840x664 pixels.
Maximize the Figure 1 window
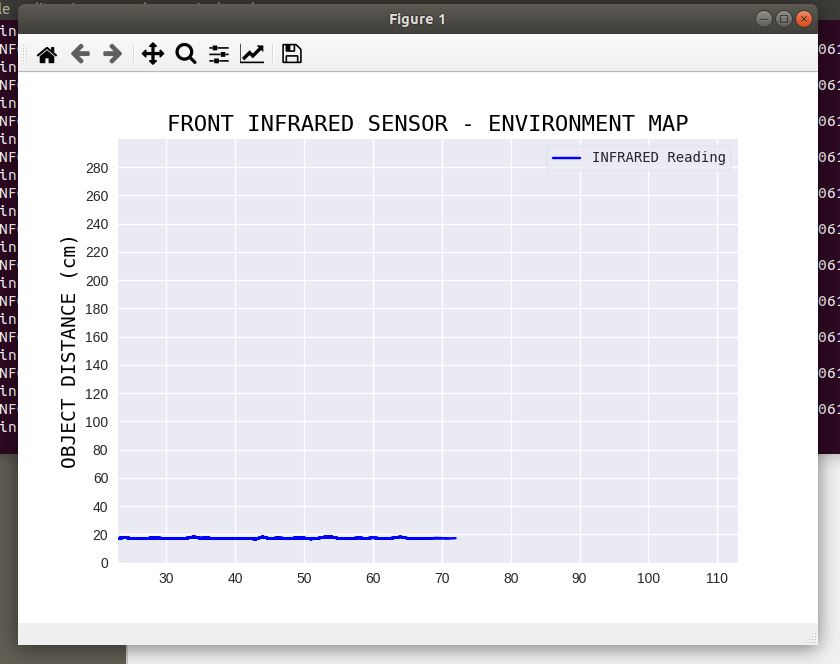(783, 19)
